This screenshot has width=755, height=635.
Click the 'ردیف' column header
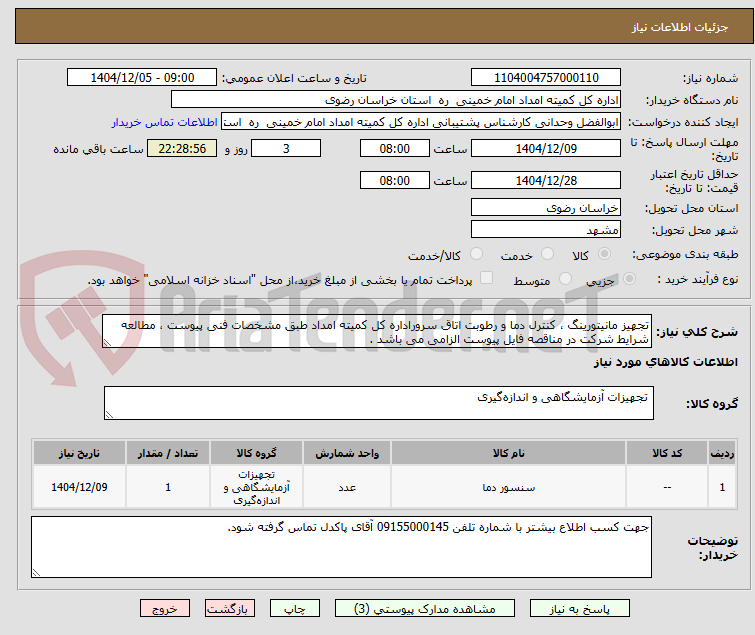pyautogui.click(x=722, y=453)
